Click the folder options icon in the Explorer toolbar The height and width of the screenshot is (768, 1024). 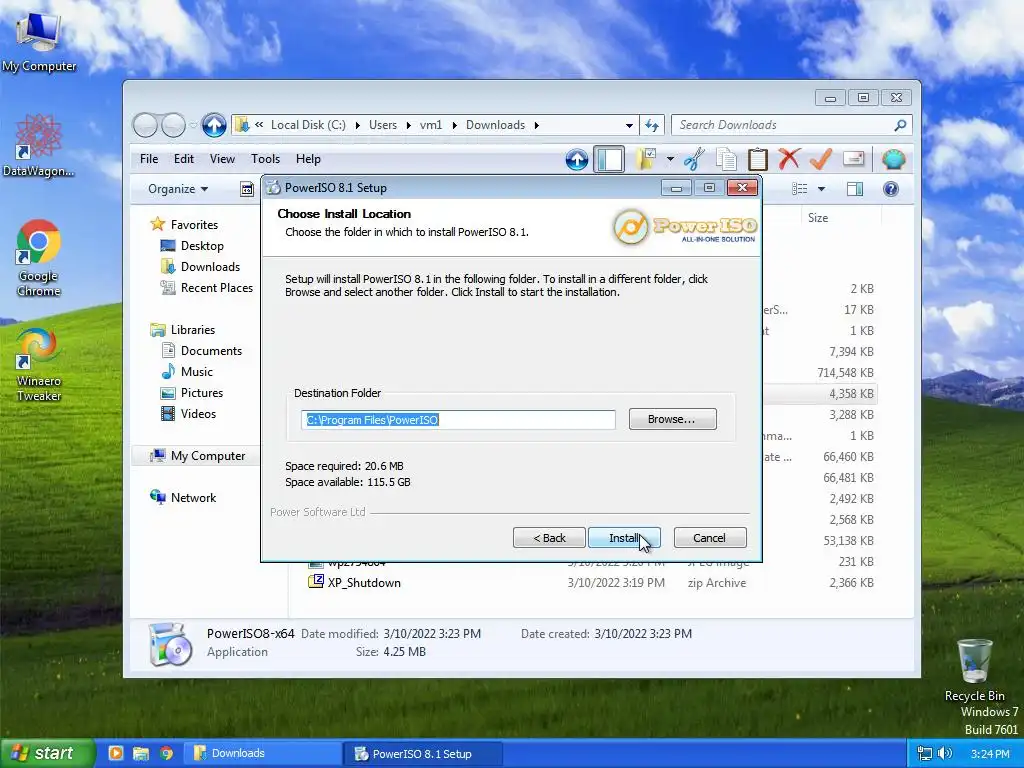(x=647, y=159)
